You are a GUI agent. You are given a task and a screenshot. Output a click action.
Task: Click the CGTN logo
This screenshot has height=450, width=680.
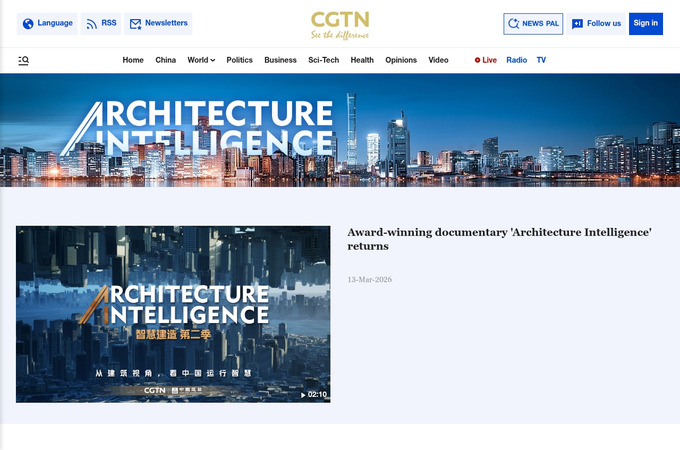(340, 25)
